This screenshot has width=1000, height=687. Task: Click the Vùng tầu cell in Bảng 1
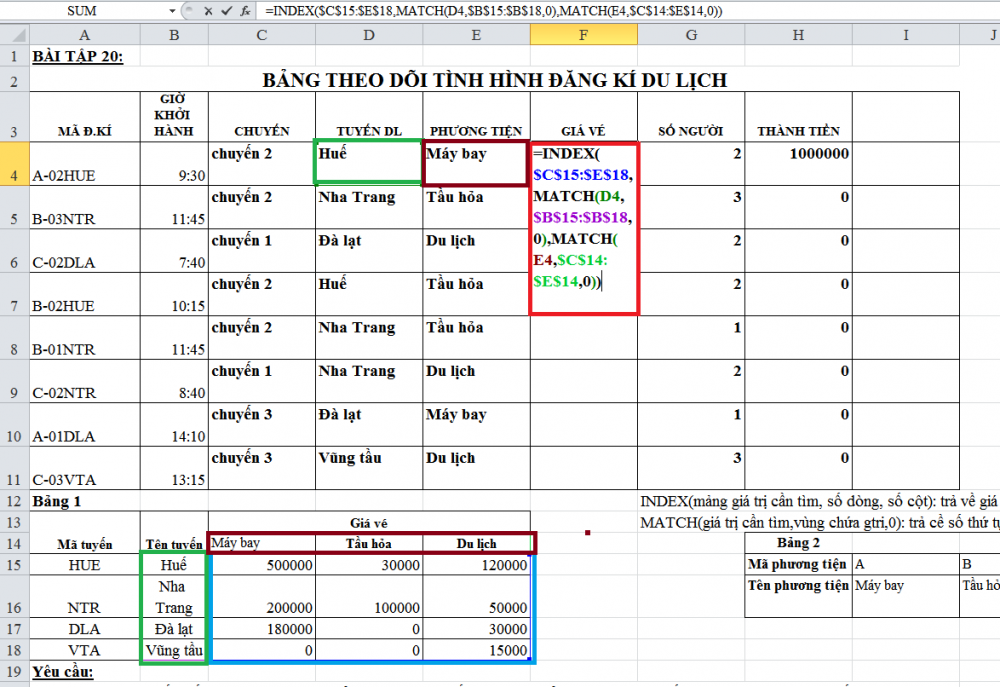pos(174,650)
